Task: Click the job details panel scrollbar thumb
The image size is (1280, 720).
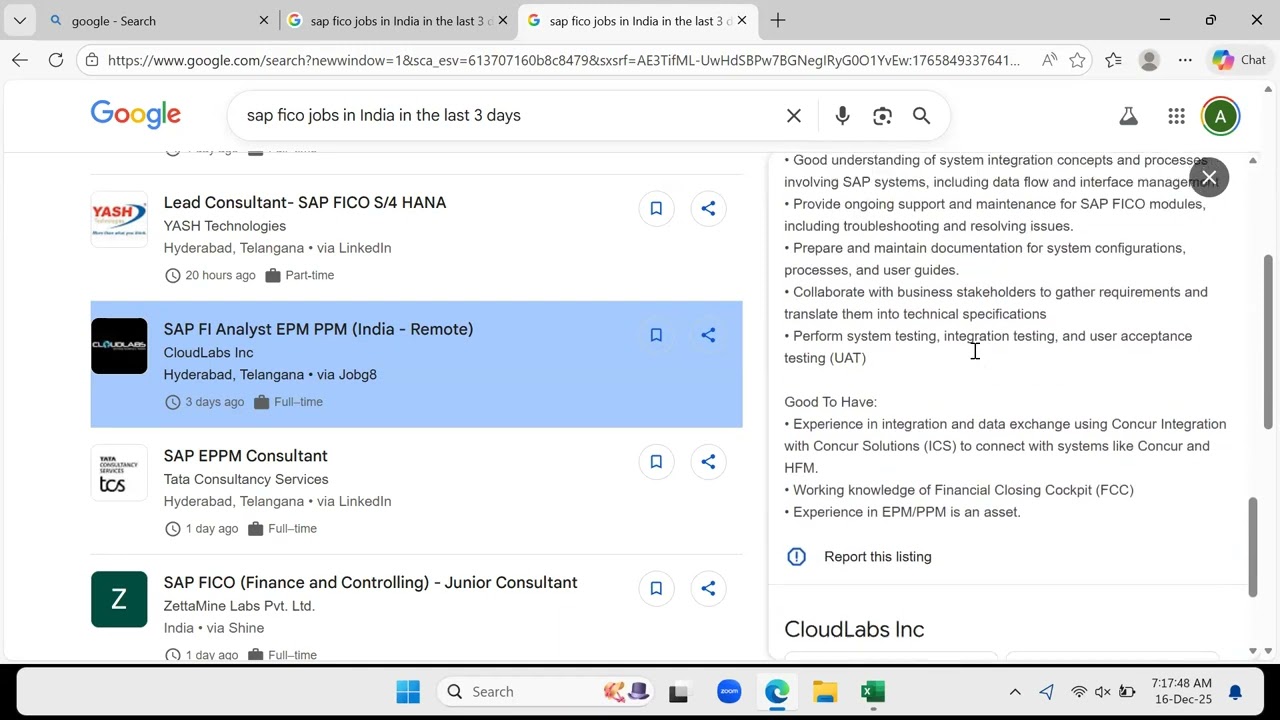Action: [x=1253, y=547]
